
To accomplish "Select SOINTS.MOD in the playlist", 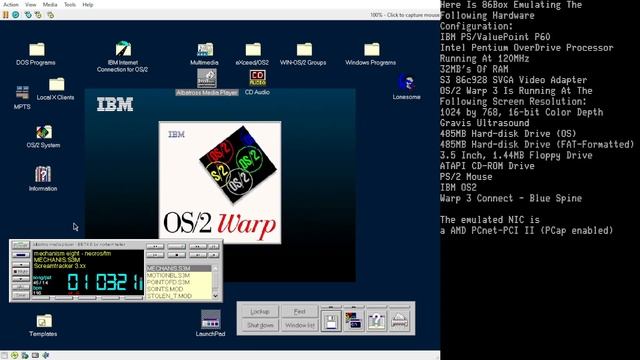I will (179, 289).
